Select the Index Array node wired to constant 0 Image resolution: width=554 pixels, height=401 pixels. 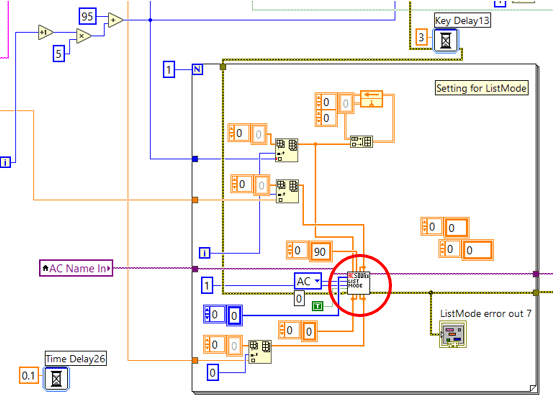point(260,352)
